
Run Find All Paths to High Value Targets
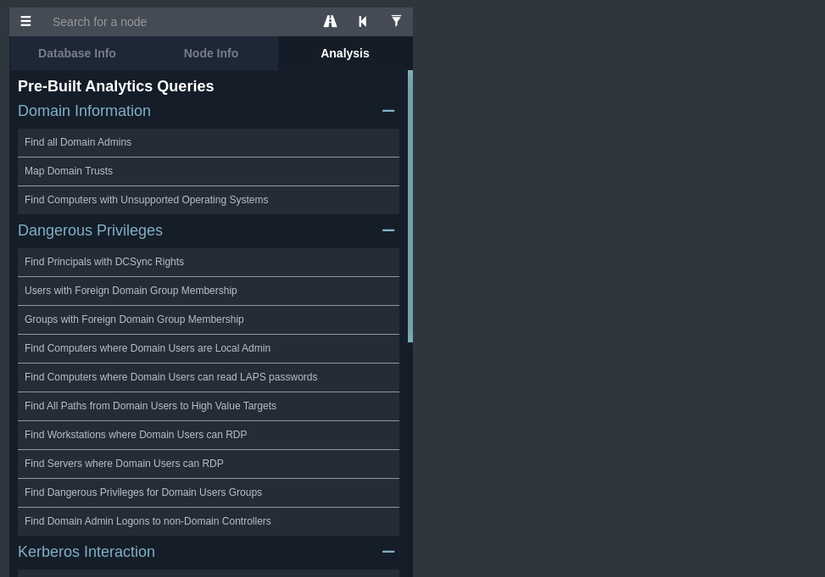208,406
